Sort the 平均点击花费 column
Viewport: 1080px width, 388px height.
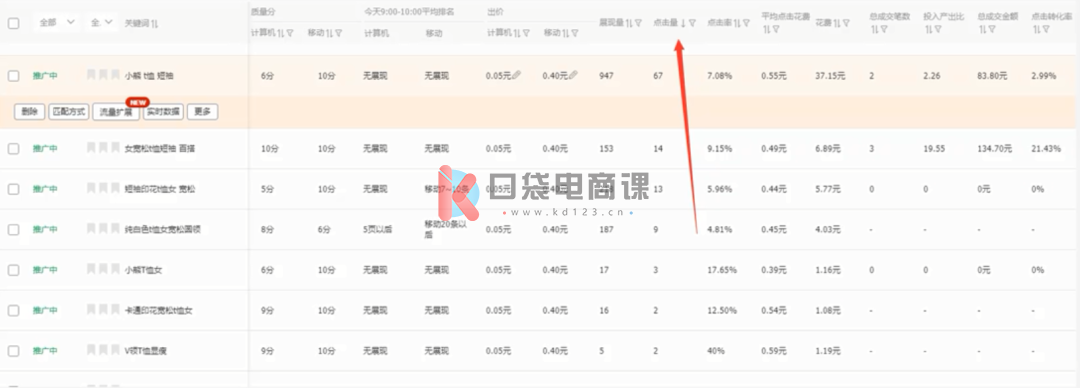pyautogui.click(x=766, y=29)
